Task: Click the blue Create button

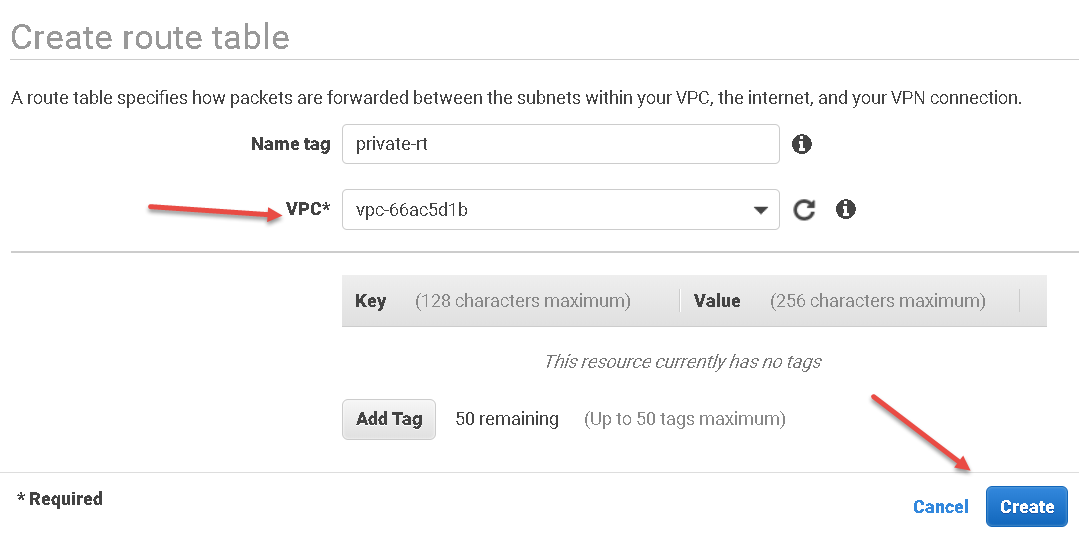Action: pos(1026,507)
